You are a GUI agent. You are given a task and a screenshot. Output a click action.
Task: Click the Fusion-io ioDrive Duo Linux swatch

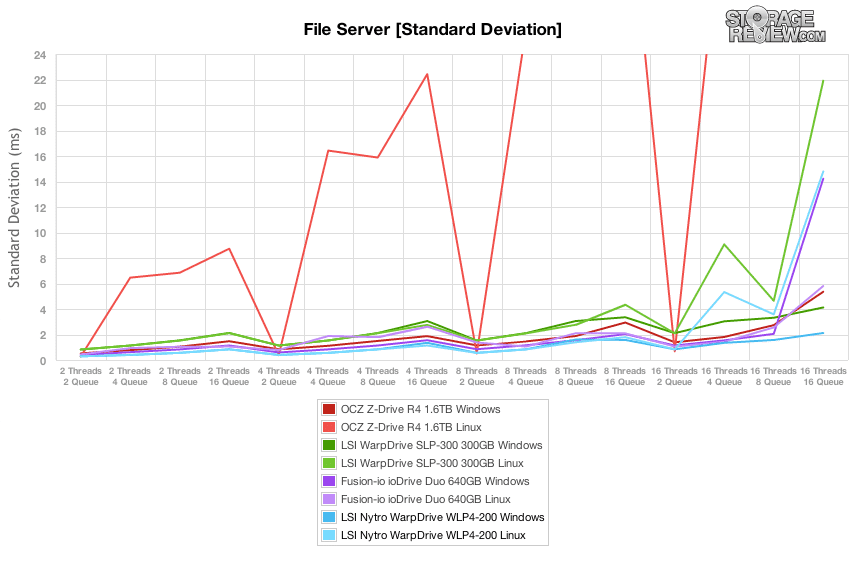[329, 499]
